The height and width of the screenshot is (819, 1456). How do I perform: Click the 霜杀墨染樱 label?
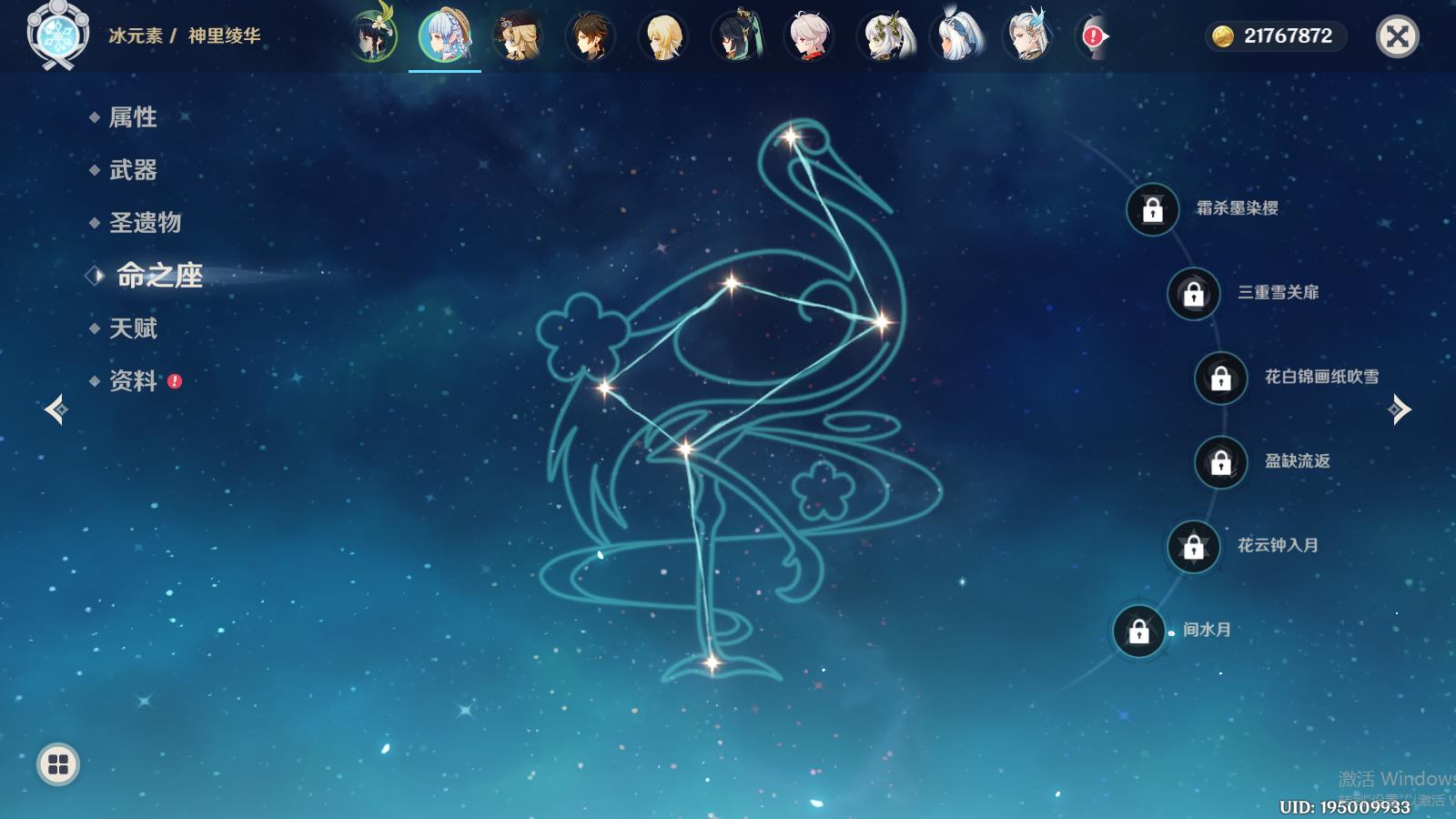[x=1237, y=208]
